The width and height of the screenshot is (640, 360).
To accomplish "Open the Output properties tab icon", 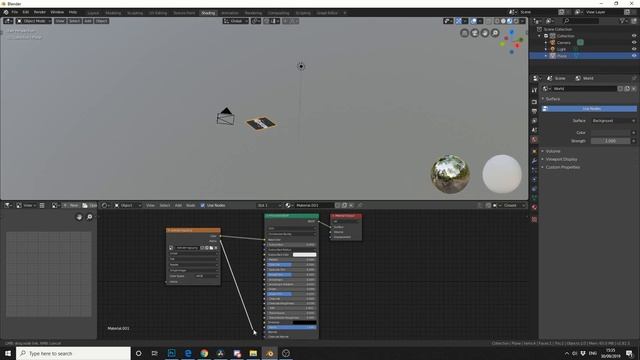I will tap(534, 111).
